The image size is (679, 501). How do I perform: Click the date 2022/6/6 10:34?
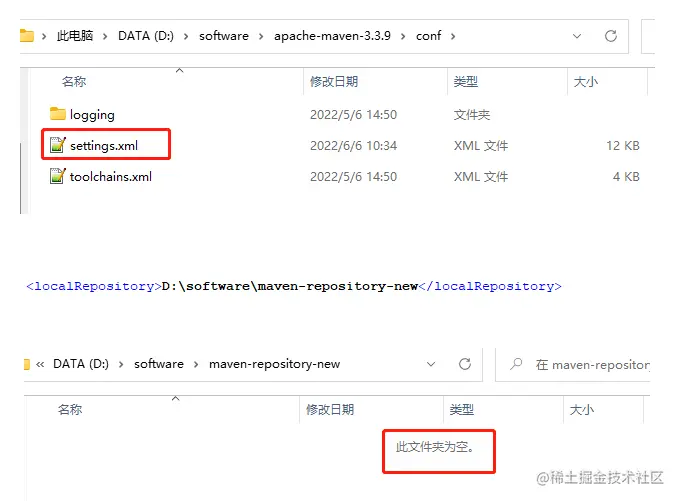tap(353, 145)
